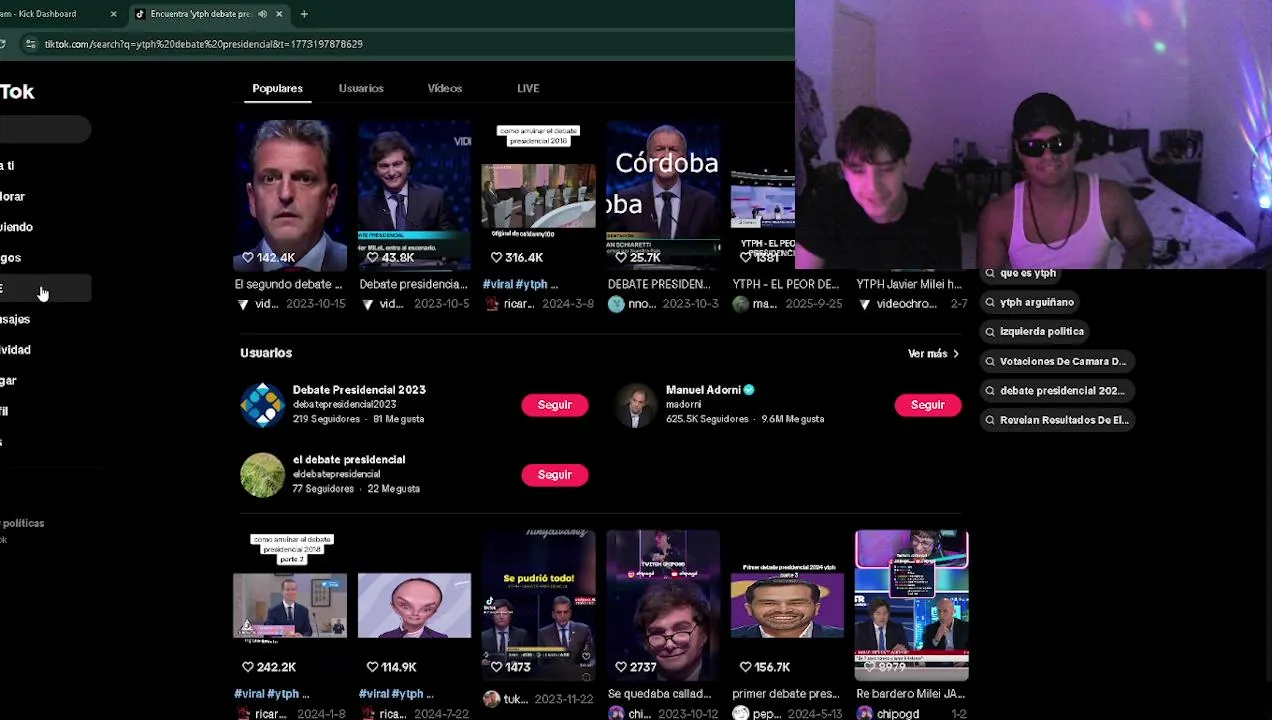Open 'YTPH Javier Milei h...' video title
This screenshot has width=1272, height=720.
[909, 285]
